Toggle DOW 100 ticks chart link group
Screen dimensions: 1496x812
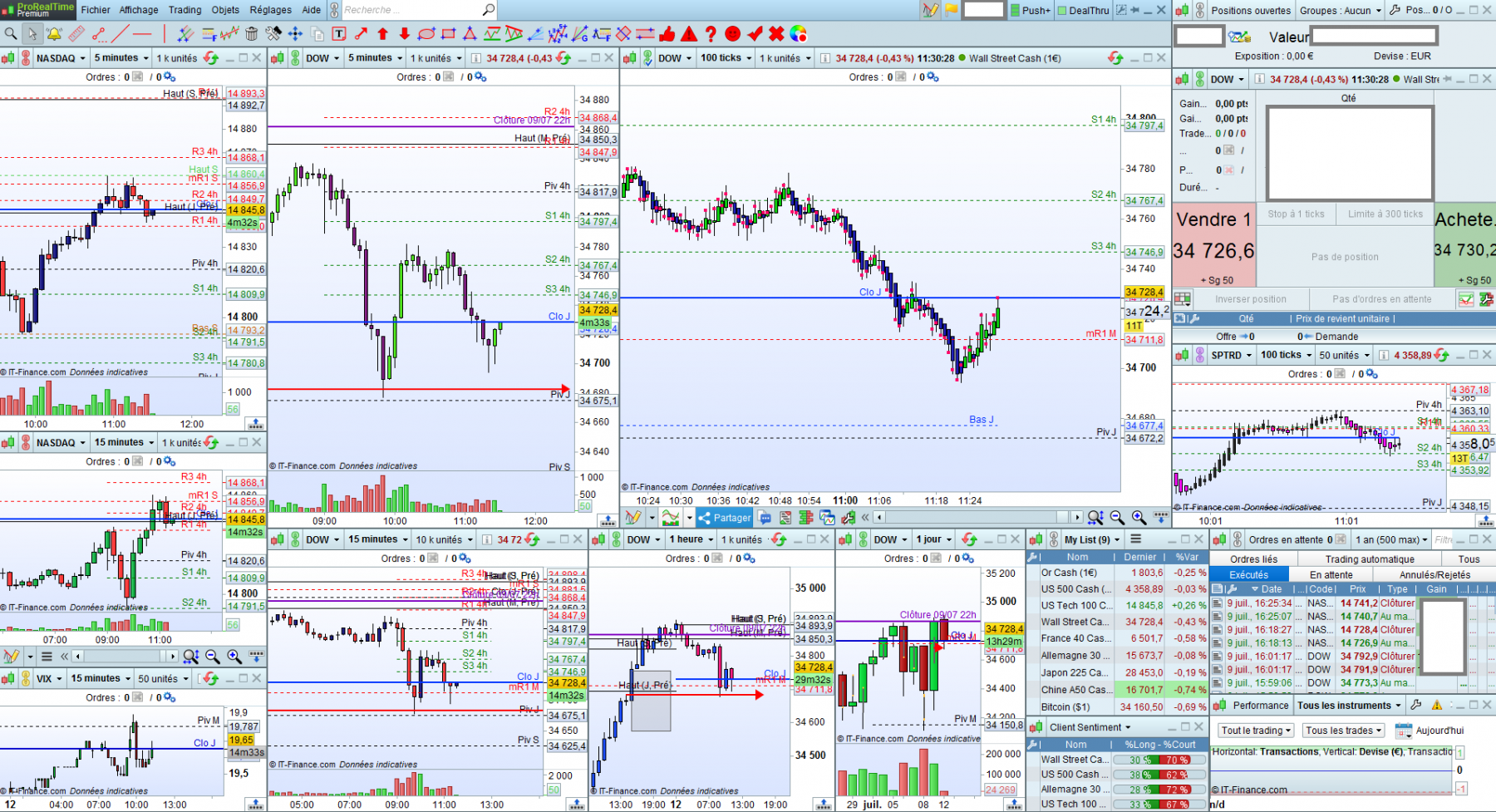[x=647, y=58]
